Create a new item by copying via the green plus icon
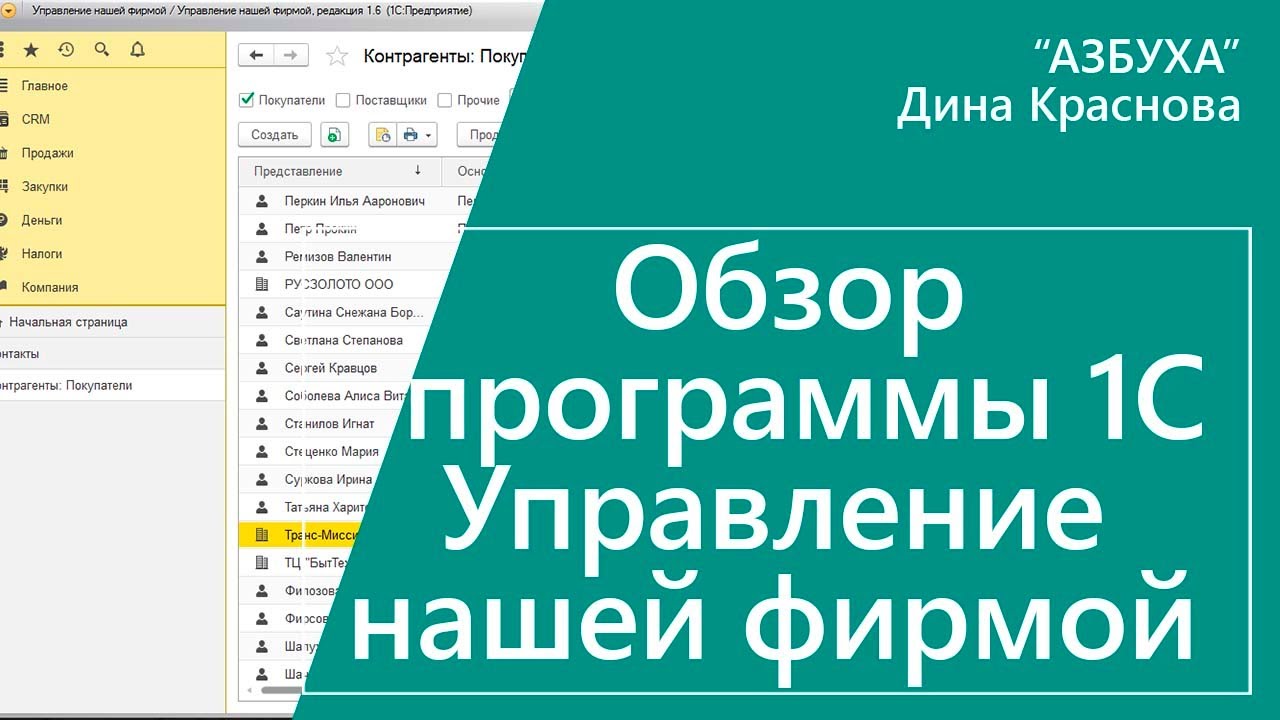Viewport: 1280px width, 720px height. (x=334, y=135)
